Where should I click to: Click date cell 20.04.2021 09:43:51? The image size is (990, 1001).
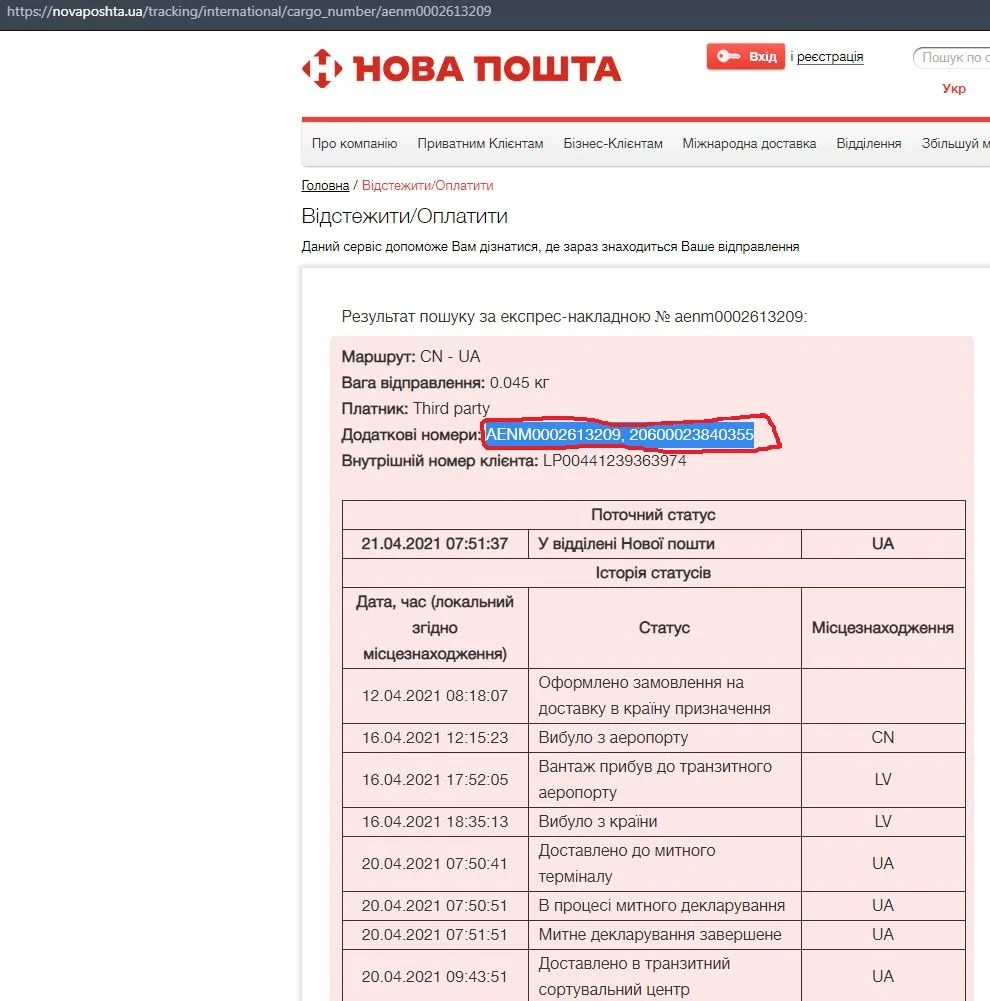[x=435, y=977]
